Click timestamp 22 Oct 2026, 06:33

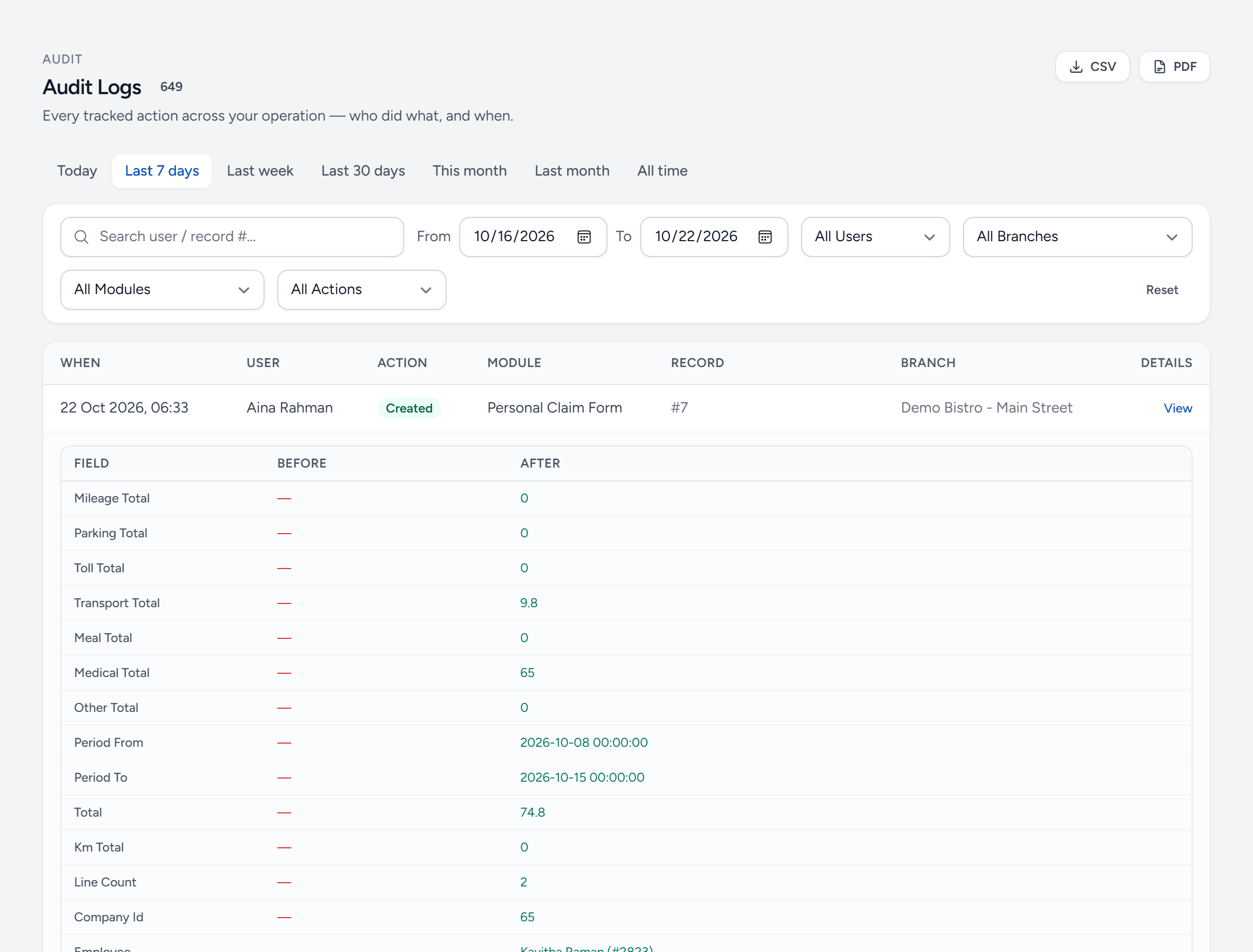[124, 408]
